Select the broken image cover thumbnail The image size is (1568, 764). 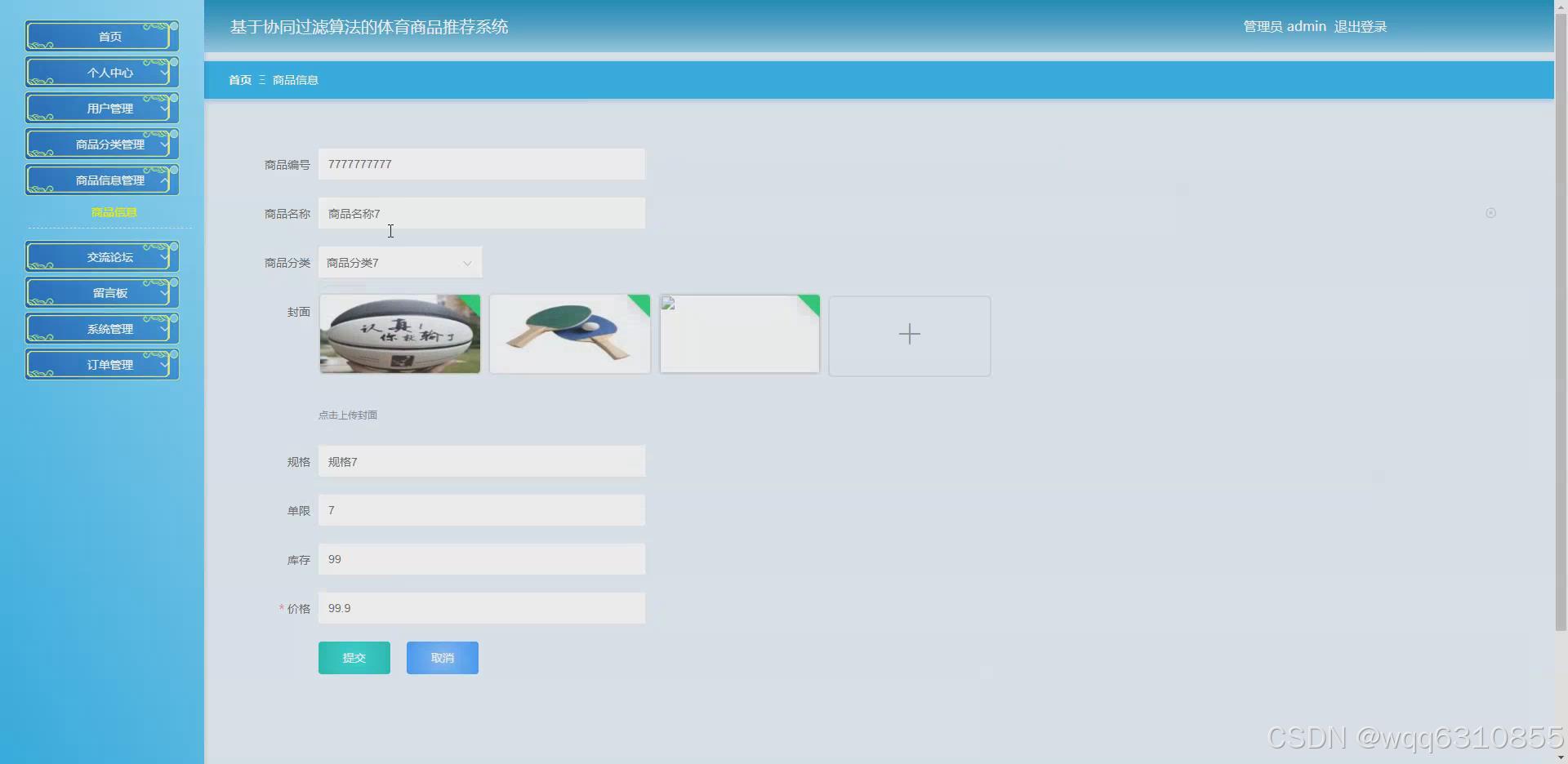pos(740,334)
